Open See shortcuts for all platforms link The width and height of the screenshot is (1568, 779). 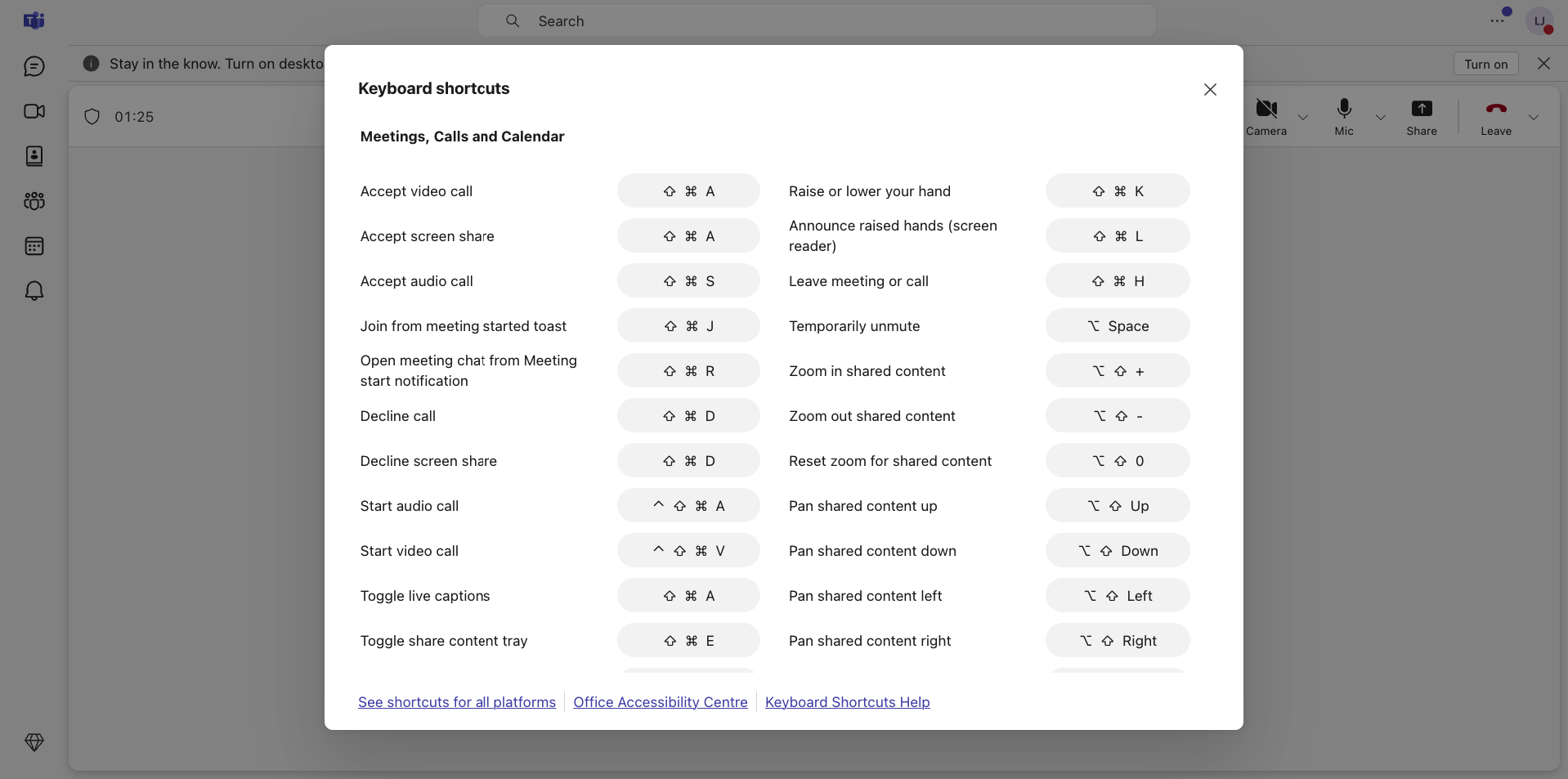point(457,702)
